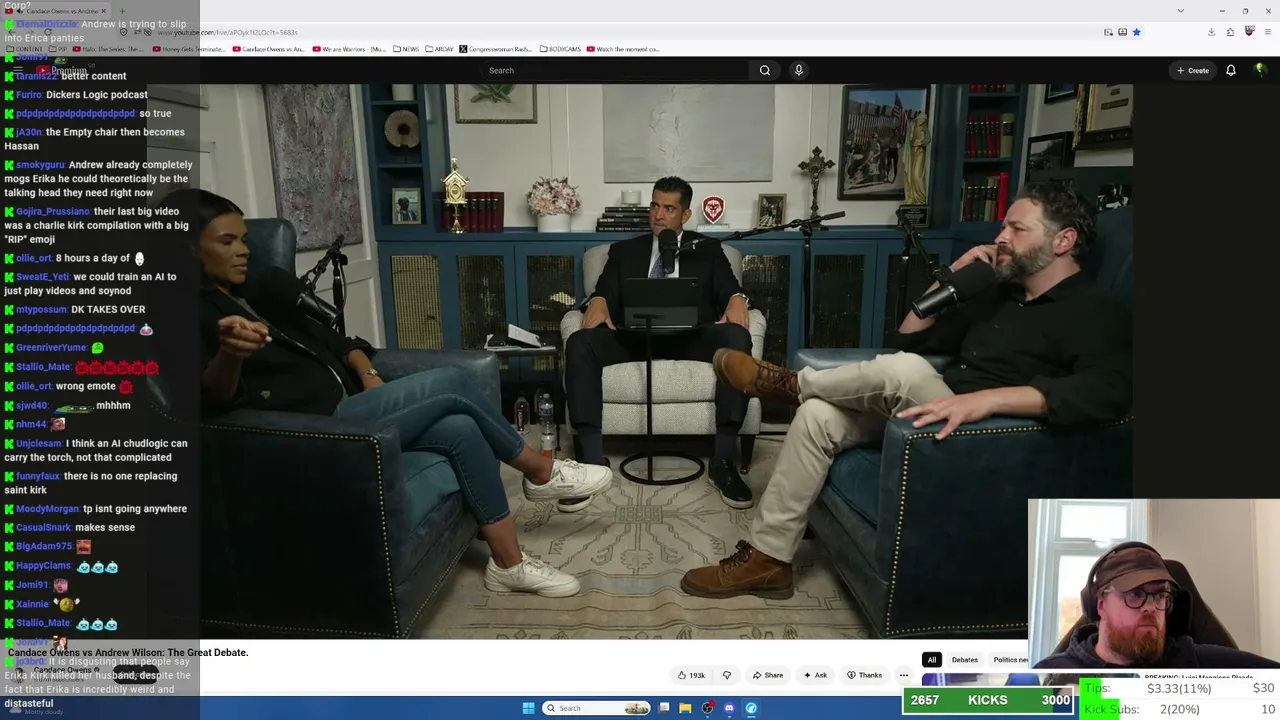This screenshot has width=1280, height=720.
Task: Open the YouTube notifications bell
Action: pos(1231,70)
